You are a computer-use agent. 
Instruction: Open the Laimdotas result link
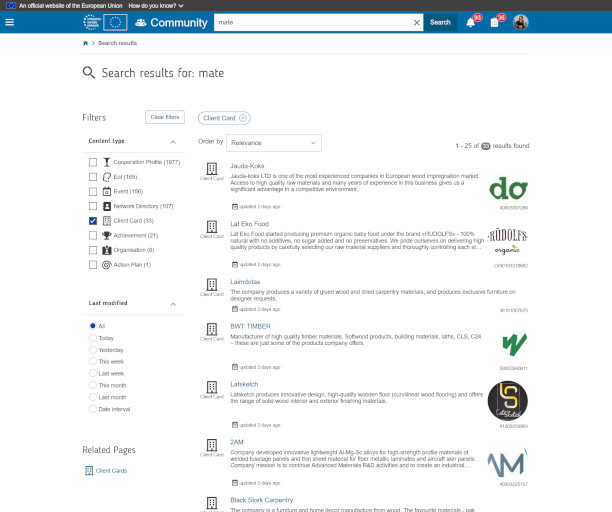tap(245, 281)
